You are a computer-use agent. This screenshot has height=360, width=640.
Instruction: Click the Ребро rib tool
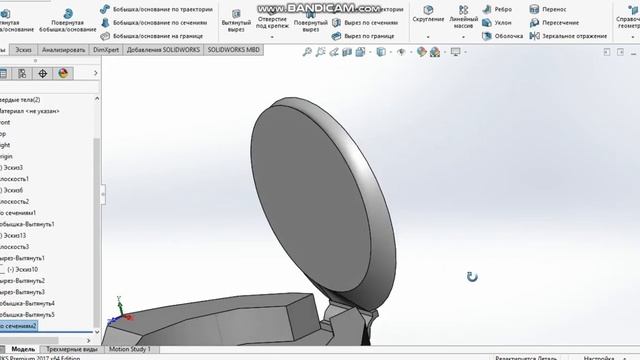(497, 9)
